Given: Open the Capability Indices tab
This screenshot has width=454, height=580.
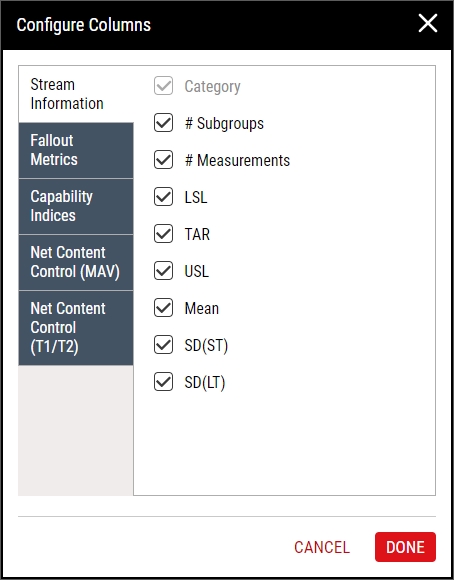Looking at the screenshot, I should tap(76, 206).
